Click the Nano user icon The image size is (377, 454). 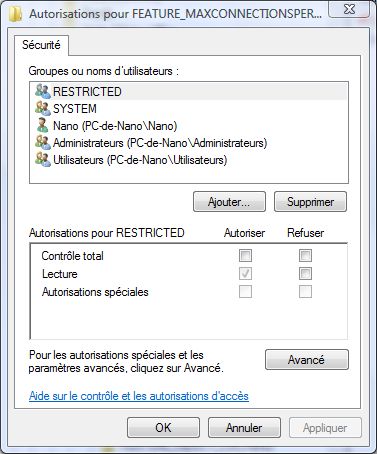[43, 125]
